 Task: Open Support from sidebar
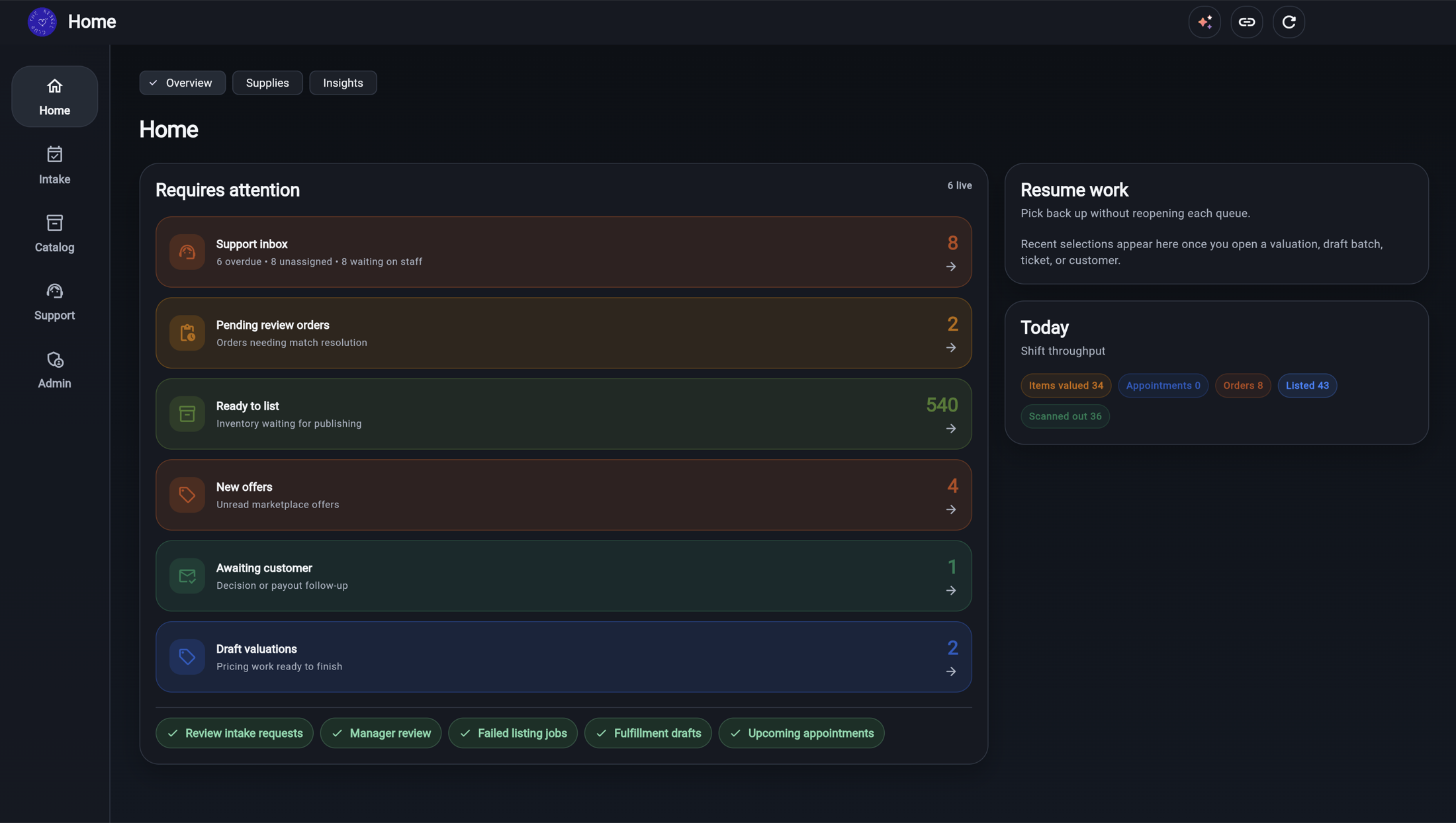tap(54, 302)
